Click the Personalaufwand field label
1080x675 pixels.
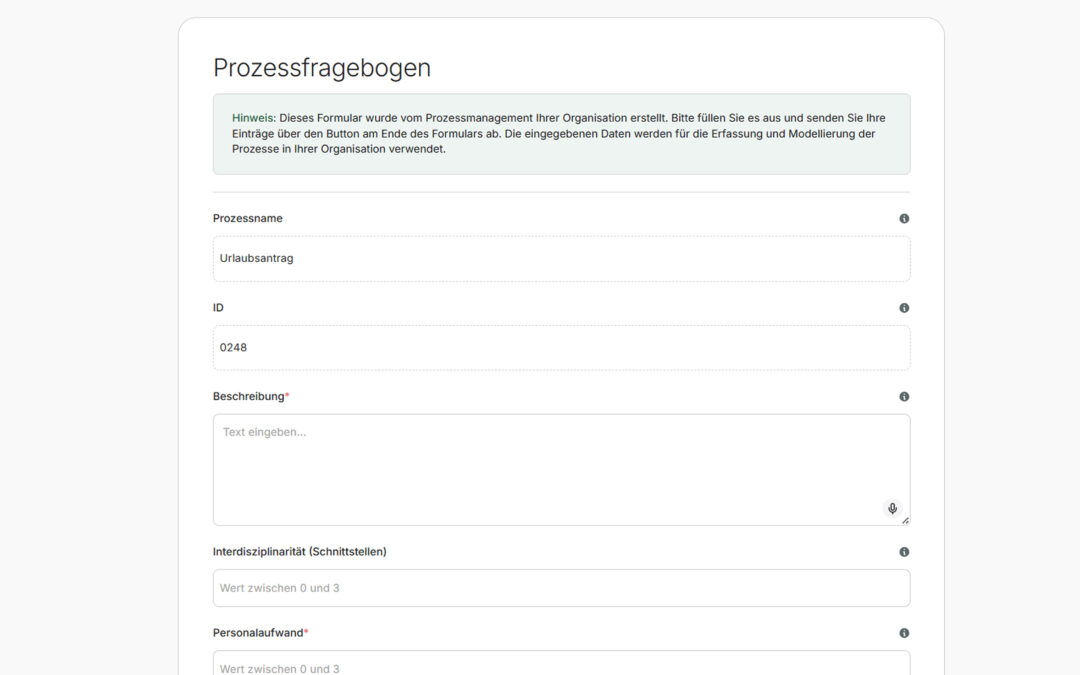(x=258, y=633)
